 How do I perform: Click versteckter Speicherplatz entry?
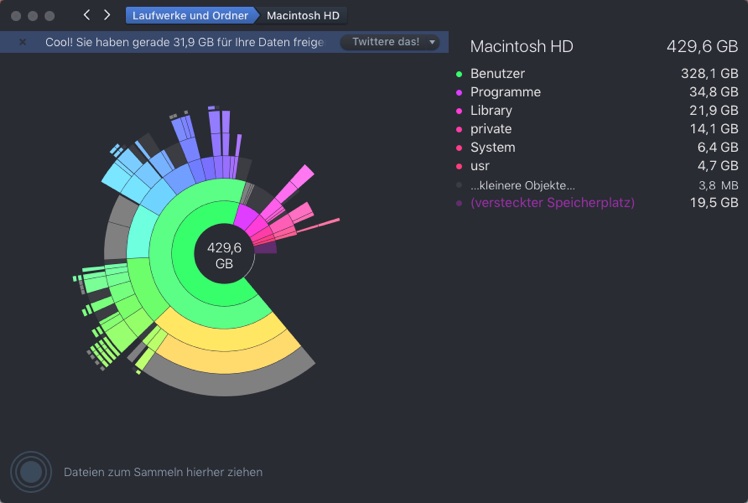[597, 203]
